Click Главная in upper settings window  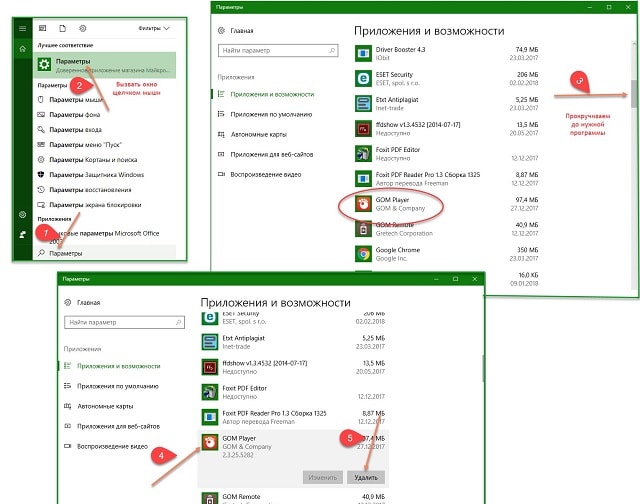236,31
